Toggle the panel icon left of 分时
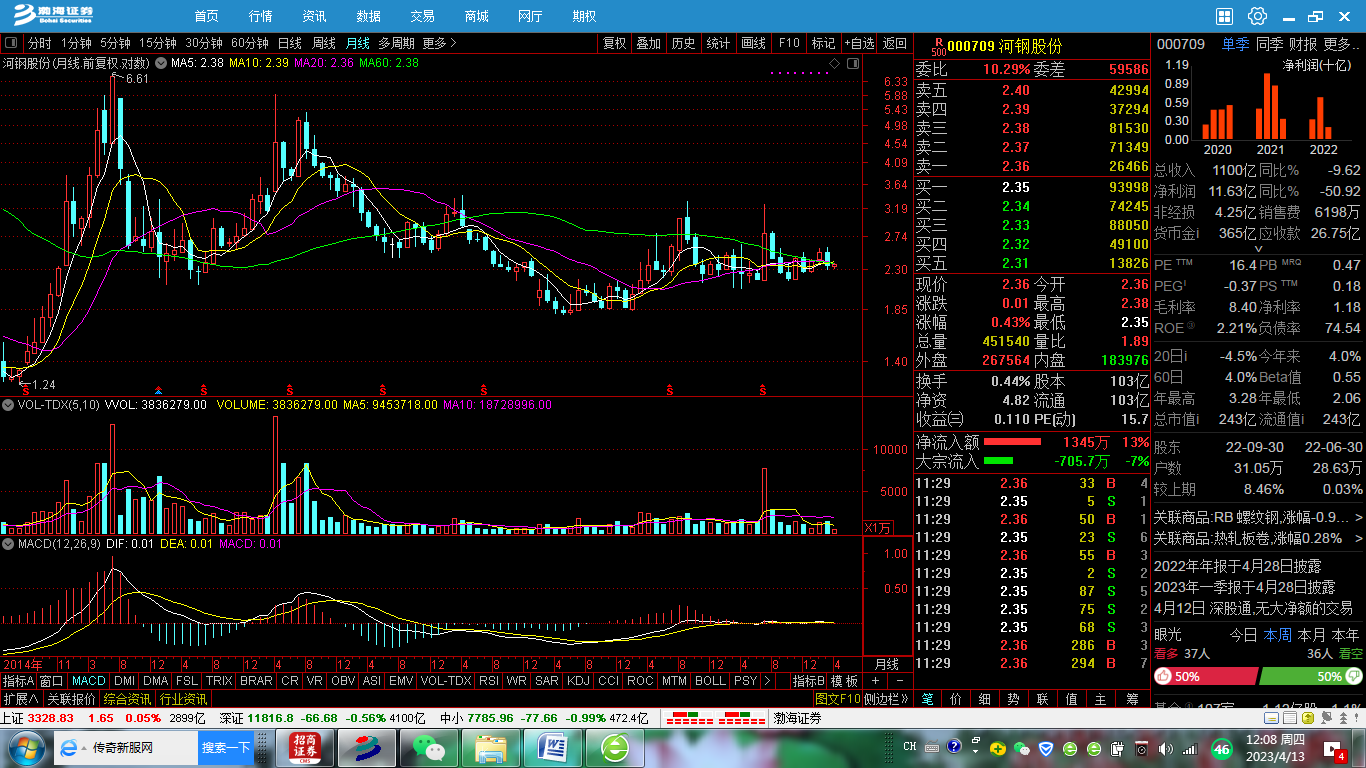 [x=11, y=43]
